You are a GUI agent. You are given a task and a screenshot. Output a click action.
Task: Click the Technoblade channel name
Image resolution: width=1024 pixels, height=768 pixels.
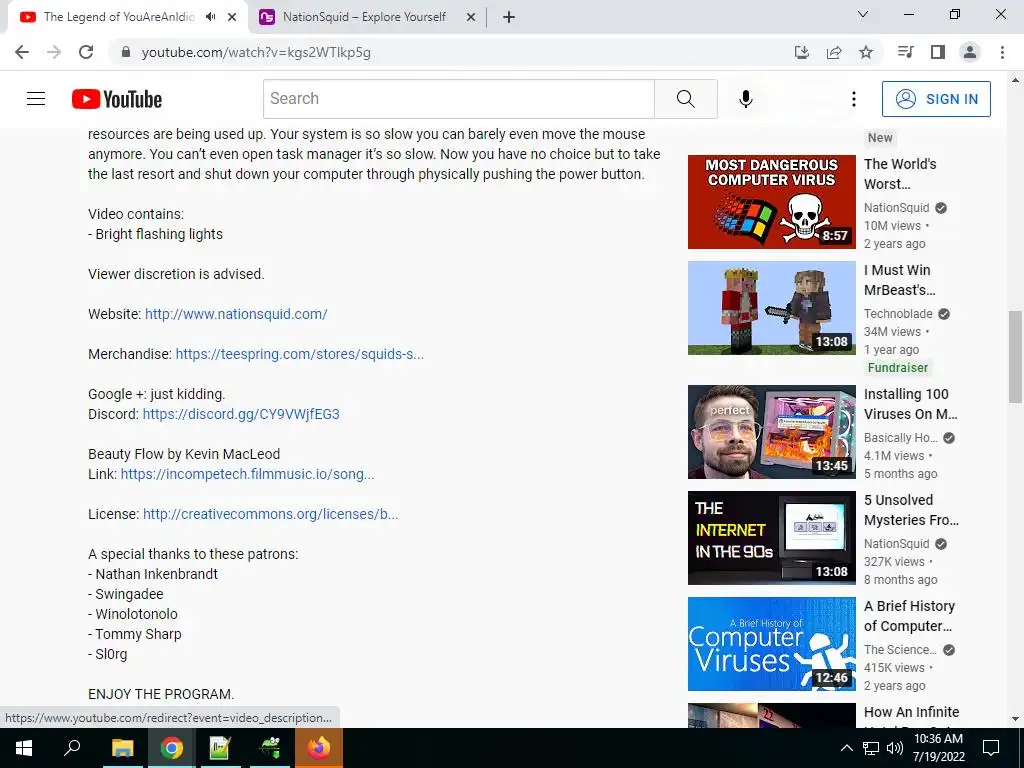(x=898, y=313)
